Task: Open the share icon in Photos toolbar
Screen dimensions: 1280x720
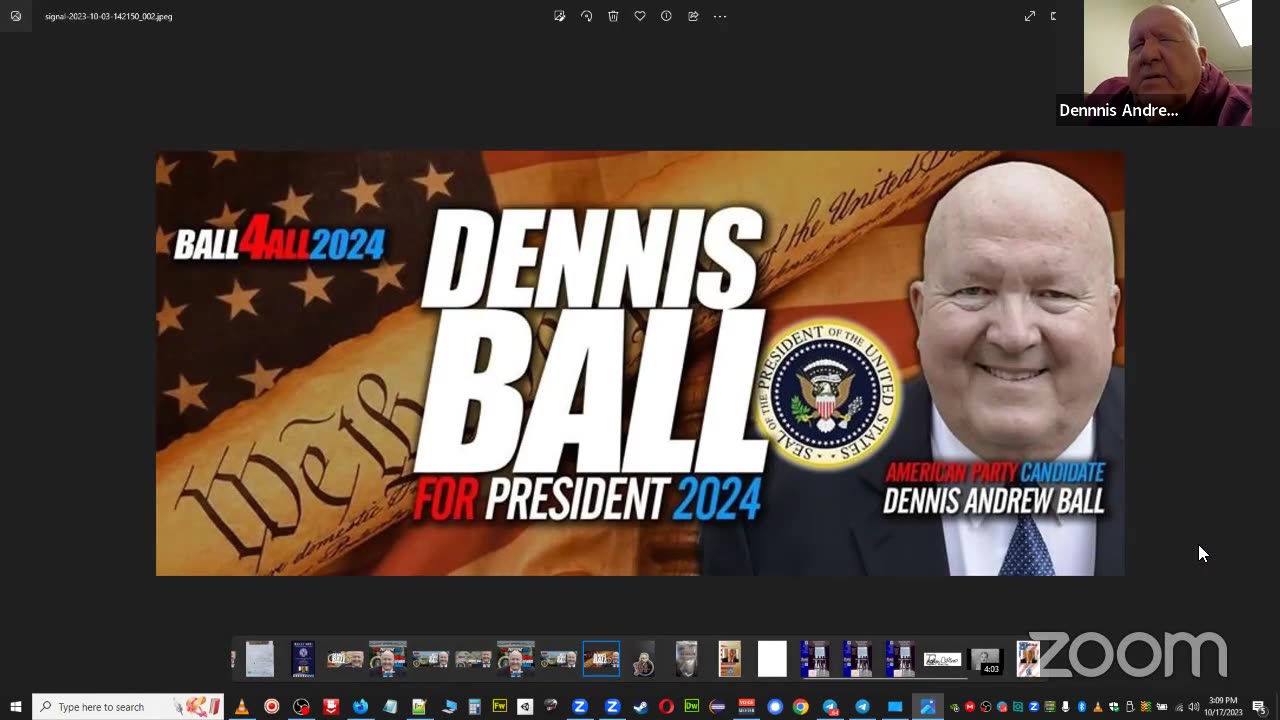Action: click(x=693, y=16)
